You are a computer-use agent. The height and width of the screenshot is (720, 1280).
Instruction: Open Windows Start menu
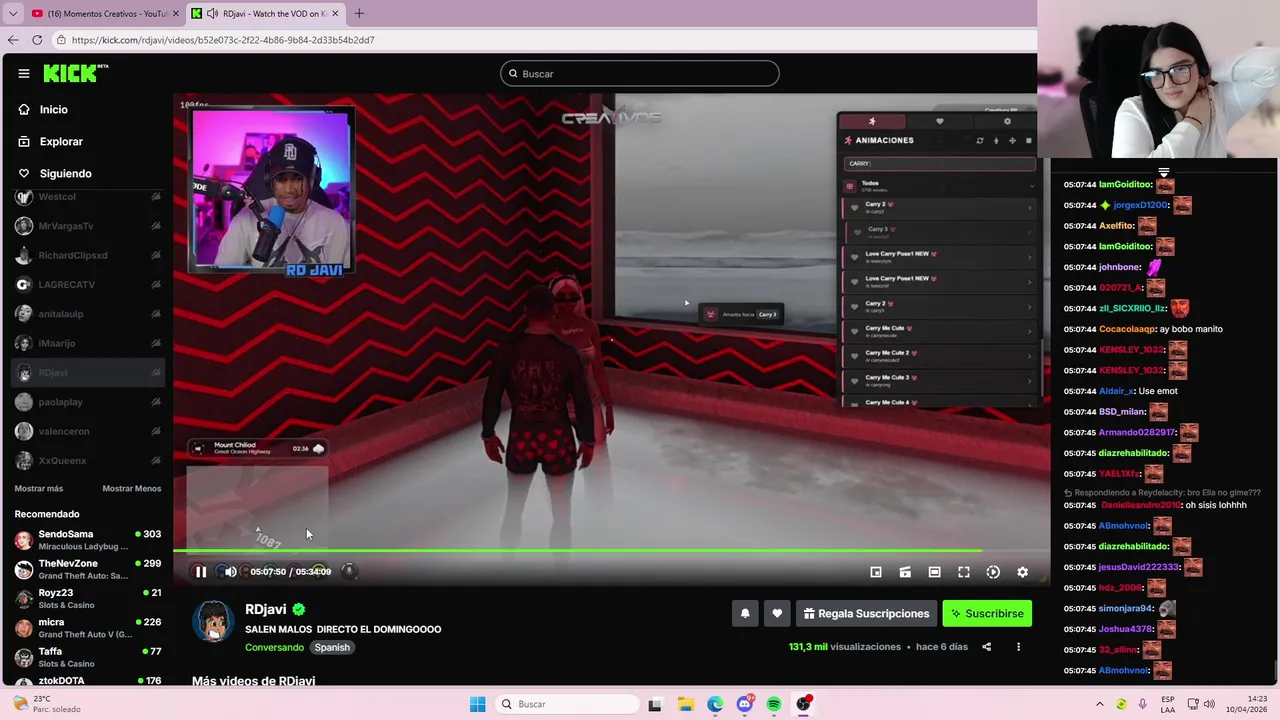[x=477, y=704]
